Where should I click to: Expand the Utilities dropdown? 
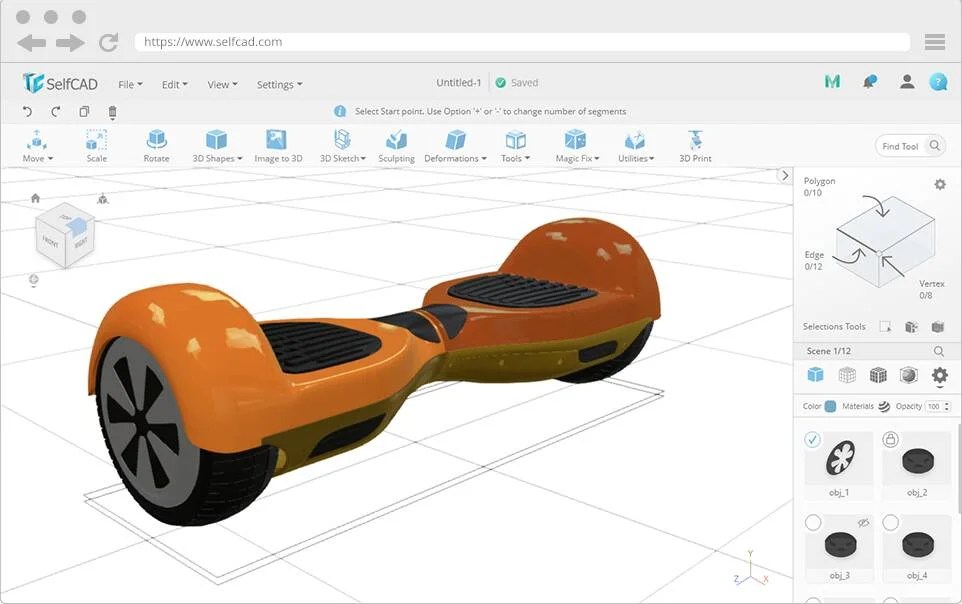click(x=635, y=145)
